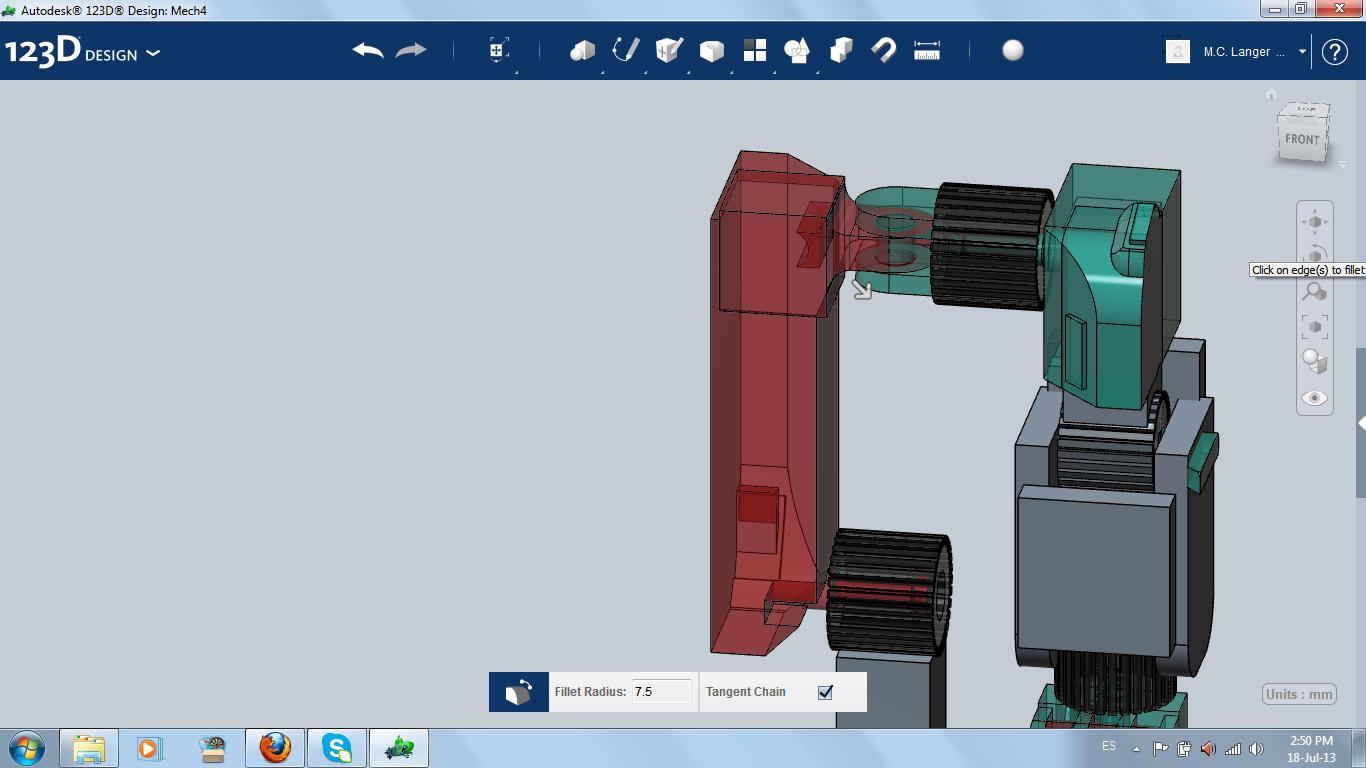Open Skype from the taskbar
The image size is (1366, 768).
tap(337, 748)
